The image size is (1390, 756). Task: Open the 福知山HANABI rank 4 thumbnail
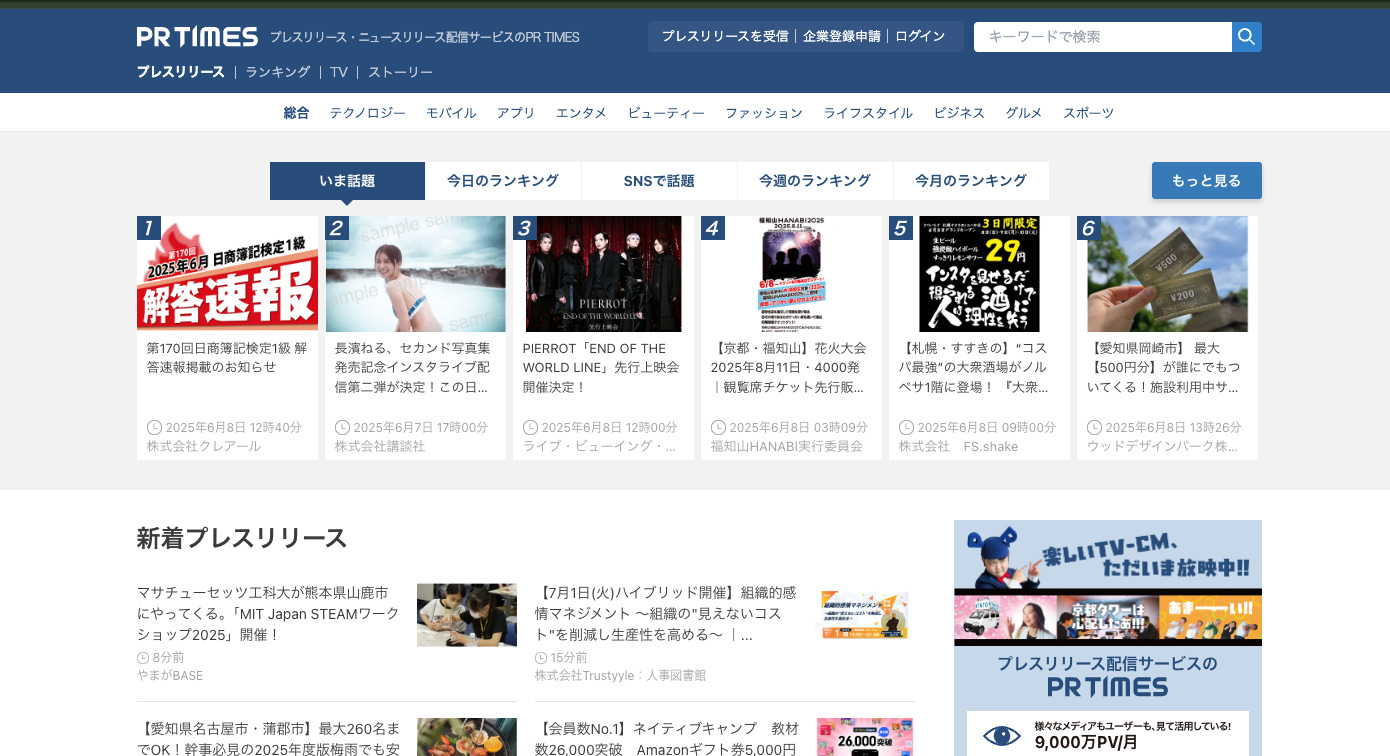click(791, 274)
